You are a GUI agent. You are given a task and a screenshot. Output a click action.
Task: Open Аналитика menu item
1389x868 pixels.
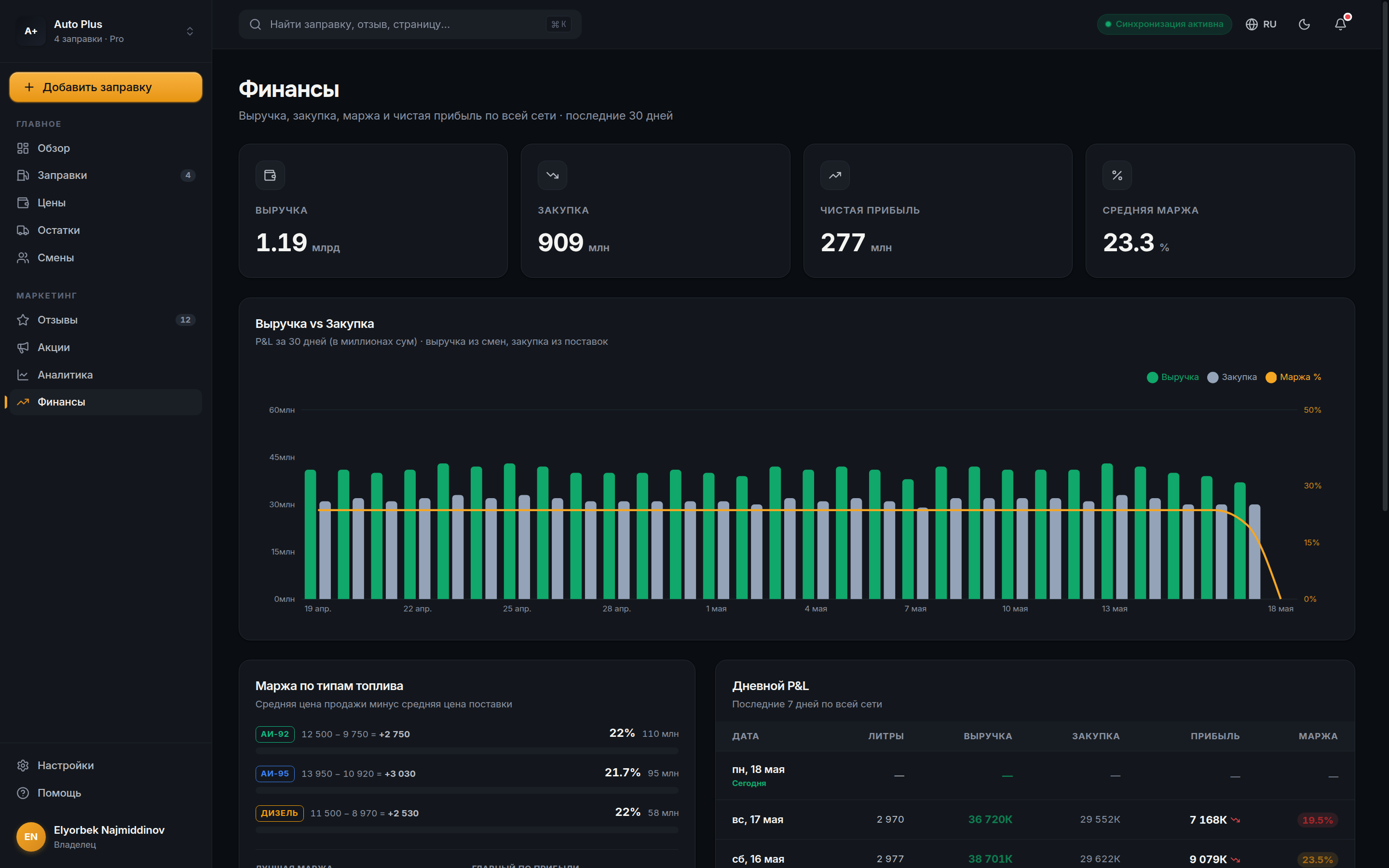(x=106, y=375)
